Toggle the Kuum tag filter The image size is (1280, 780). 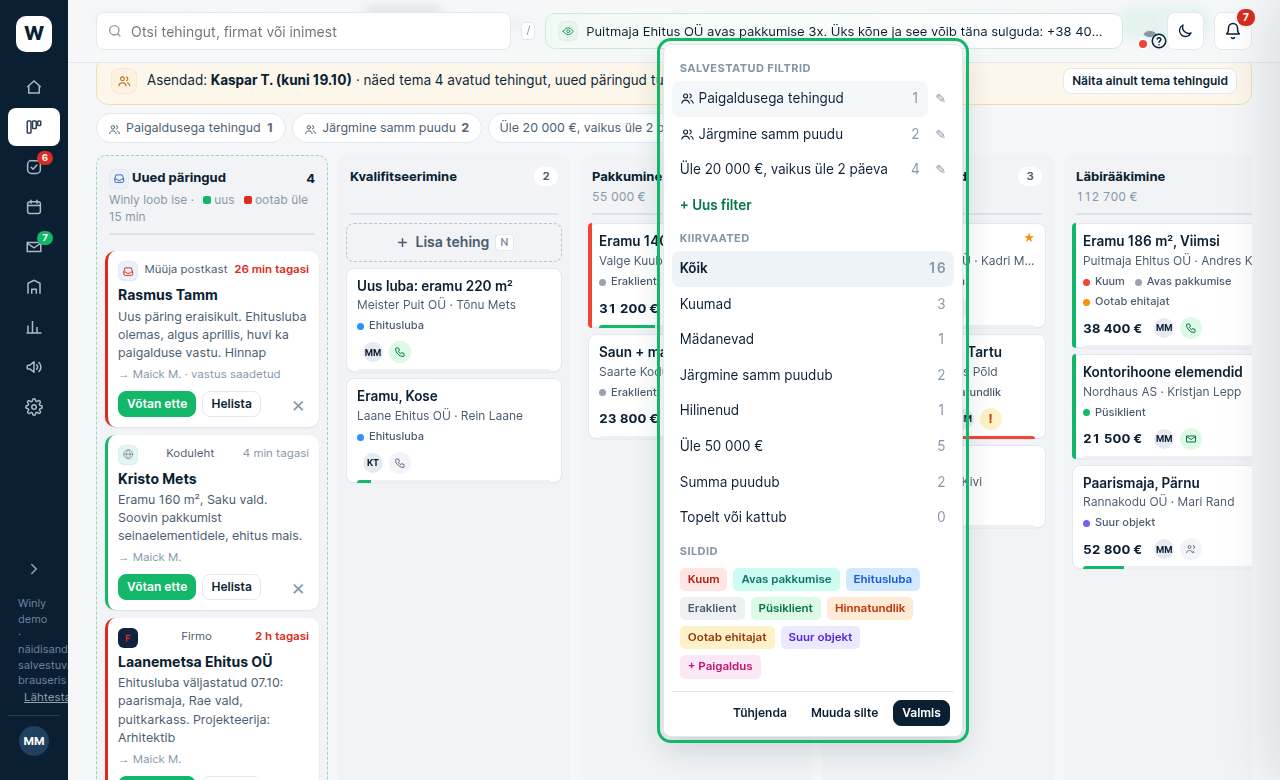[x=703, y=579]
